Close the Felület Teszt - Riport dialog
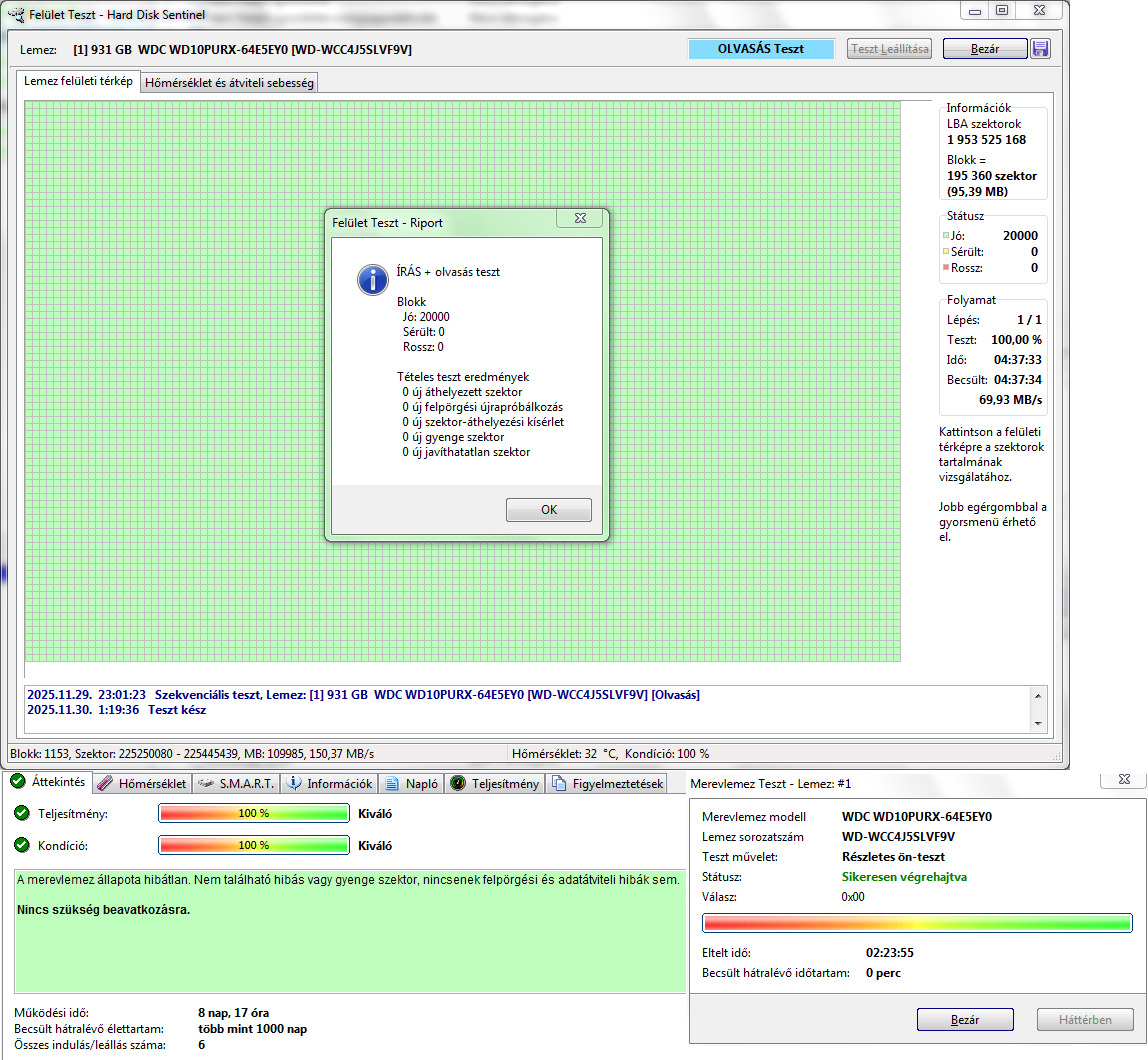The width and height of the screenshot is (1148, 1060). point(580,218)
